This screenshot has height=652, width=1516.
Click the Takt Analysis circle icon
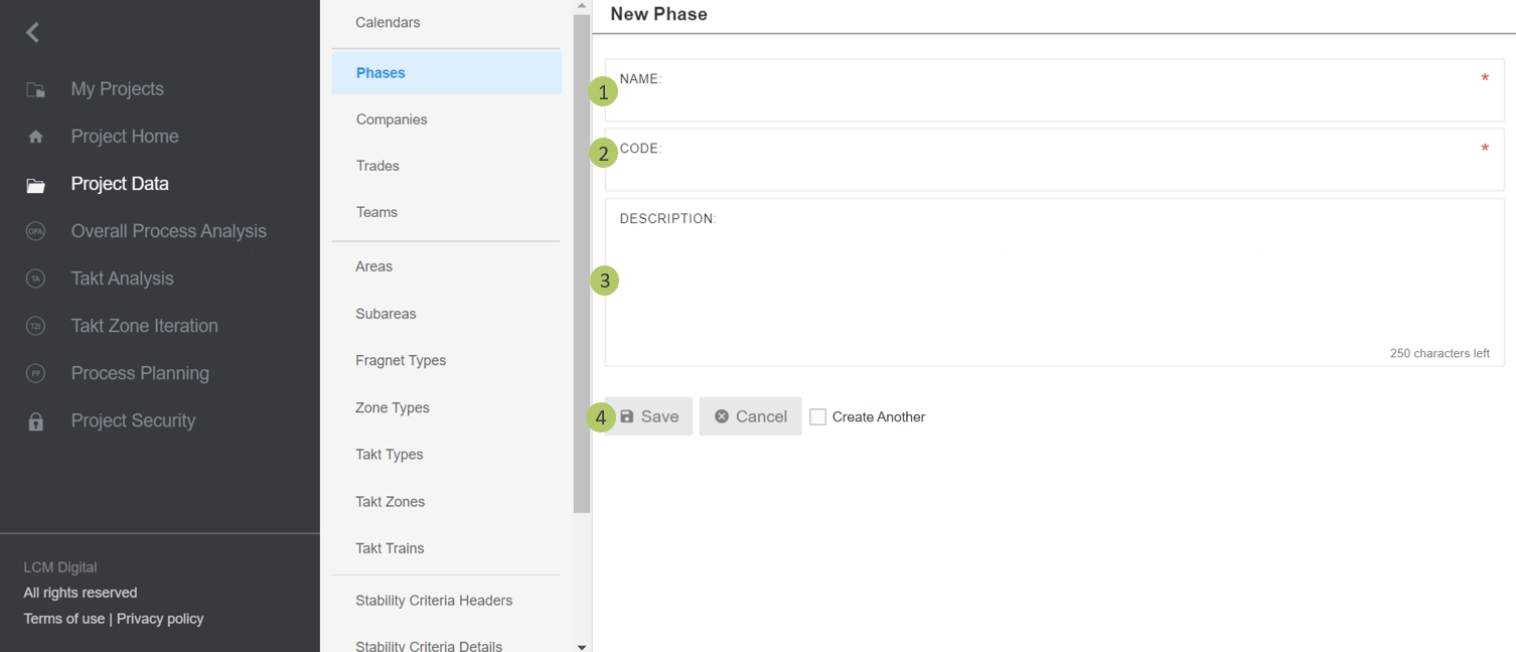pos(36,279)
